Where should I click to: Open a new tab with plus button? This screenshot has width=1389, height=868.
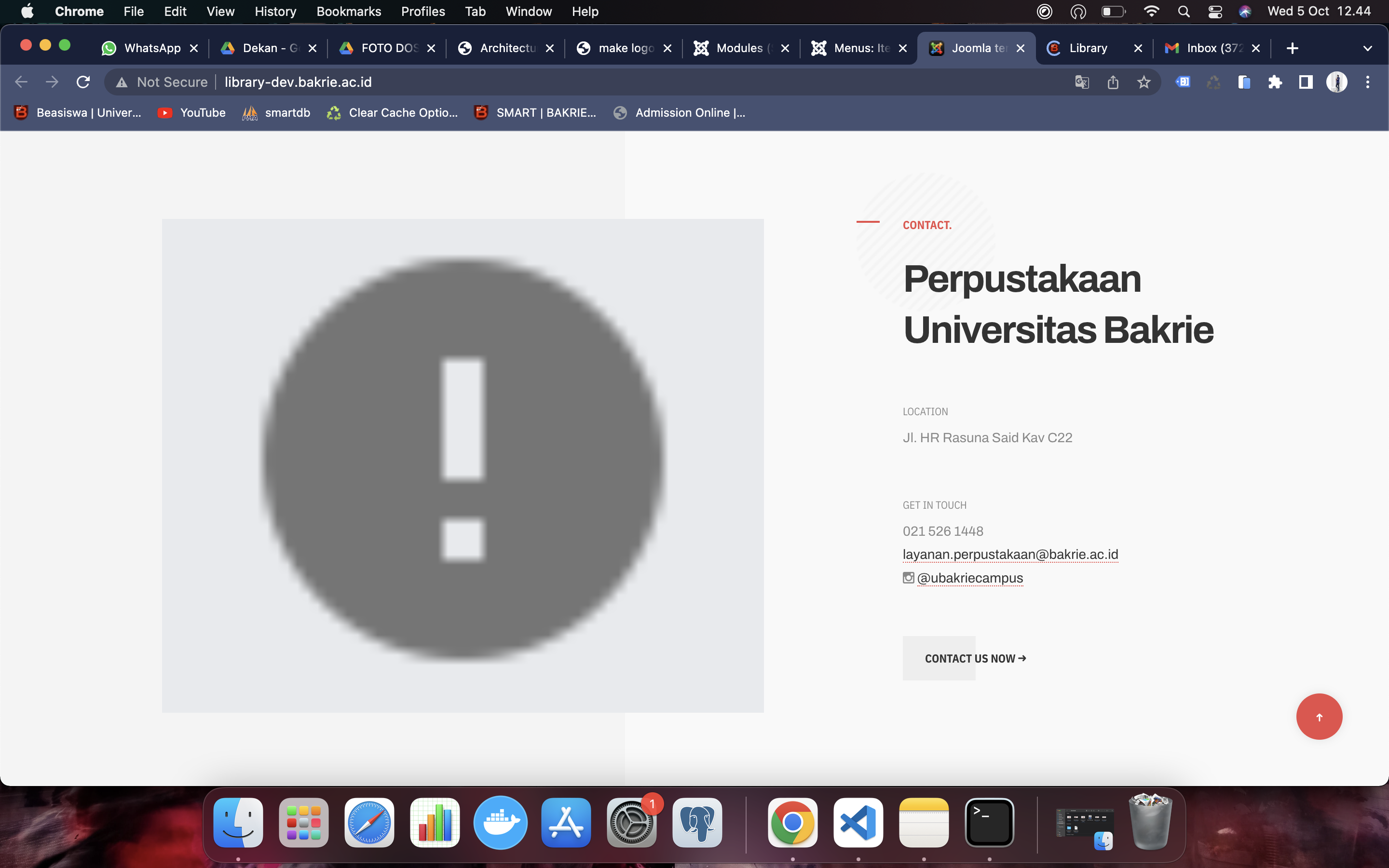coord(1292,48)
